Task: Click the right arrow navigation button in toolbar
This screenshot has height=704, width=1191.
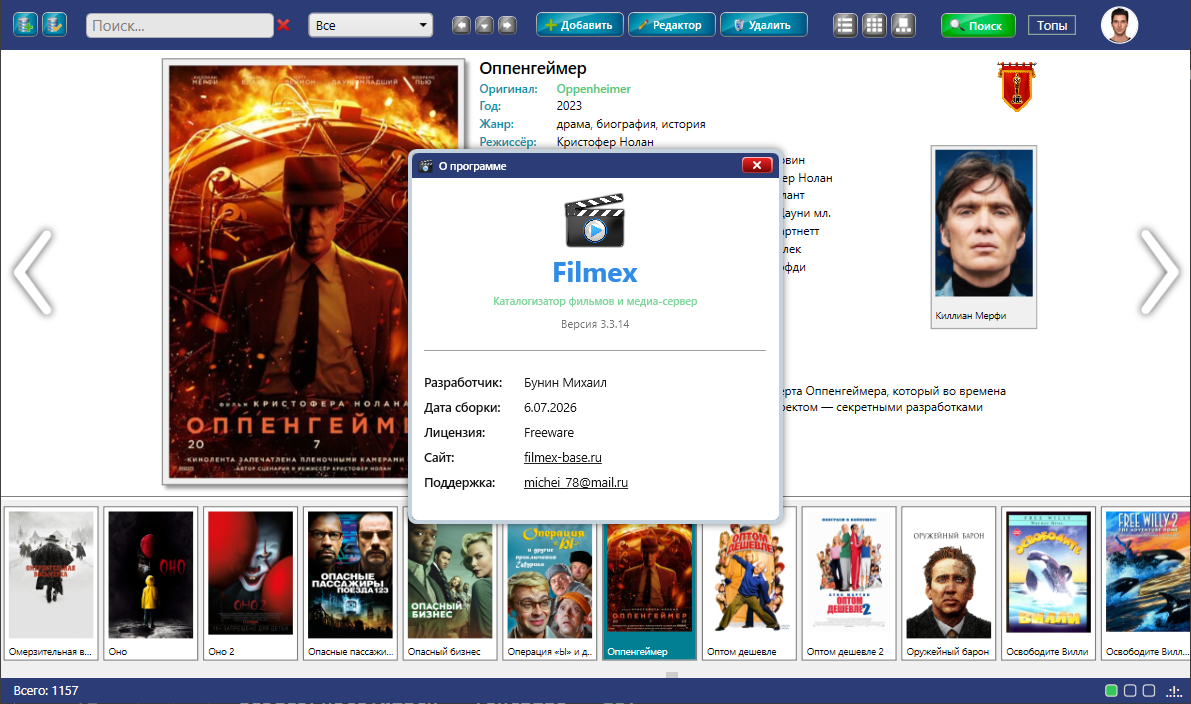Action: point(507,25)
